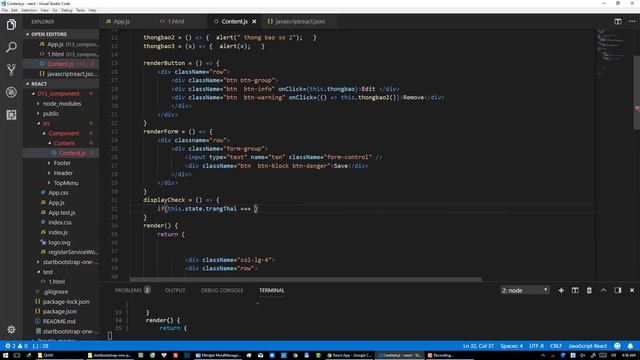This screenshot has height=360, width=640.
Task: Split the terminal panel
Action: tap(575, 290)
